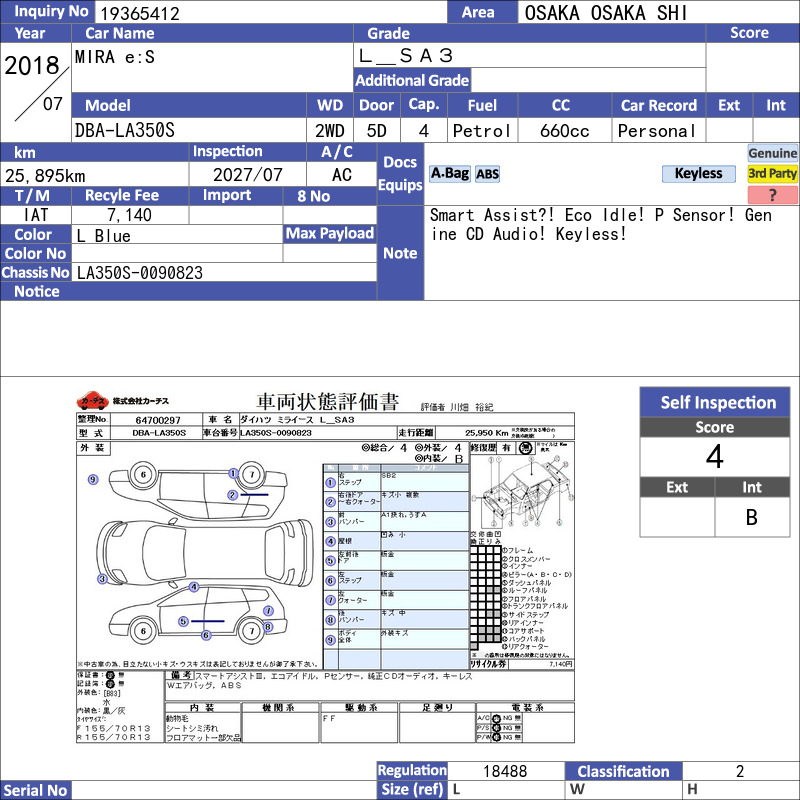Select damage marker 9 on car diagram
The width and height of the screenshot is (800, 800).
coord(93,479)
